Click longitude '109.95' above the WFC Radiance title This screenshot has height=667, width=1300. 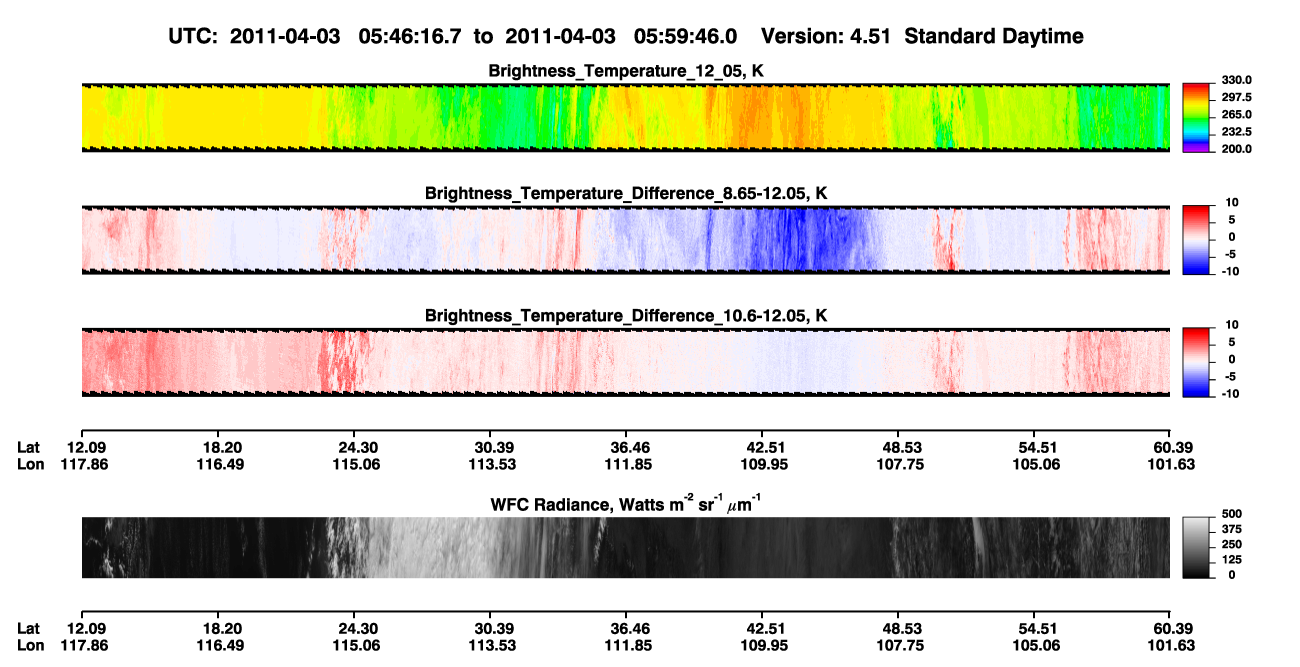(x=763, y=464)
